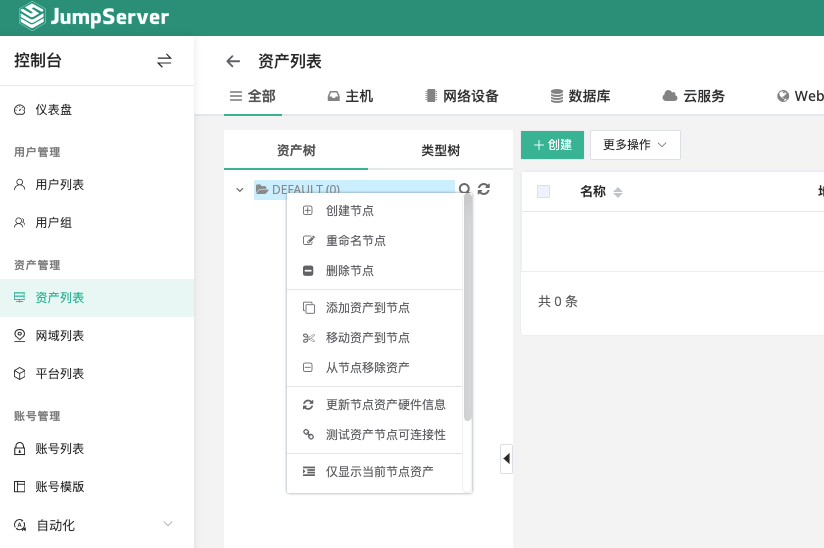Open 网域列表 in the sidebar
This screenshot has height=548, width=824.
point(59,336)
